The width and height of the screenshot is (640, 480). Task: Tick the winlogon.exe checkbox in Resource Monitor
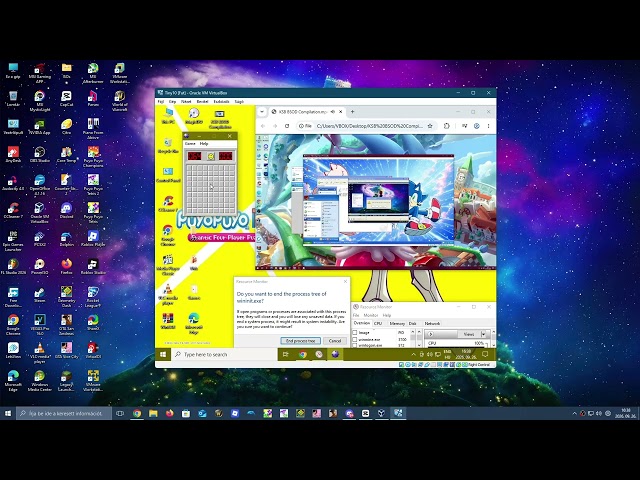coord(355,345)
